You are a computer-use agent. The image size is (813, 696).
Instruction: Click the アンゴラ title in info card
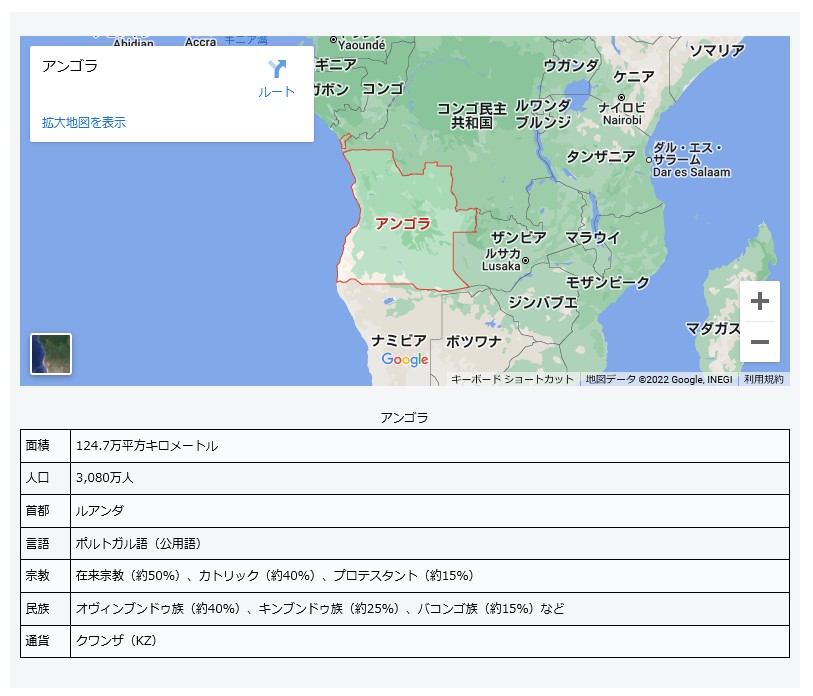click(70, 66)
